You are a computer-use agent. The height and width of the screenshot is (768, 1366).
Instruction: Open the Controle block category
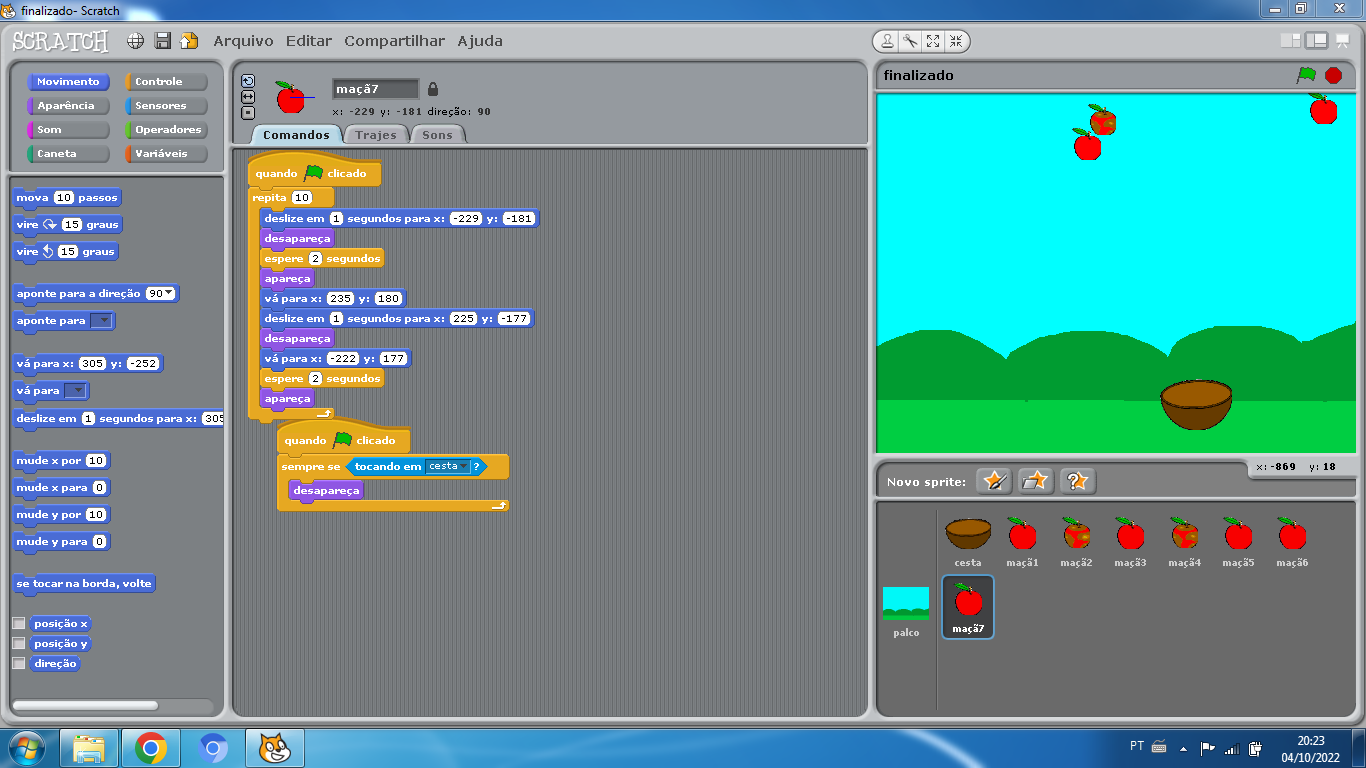[x=166, y=82]
